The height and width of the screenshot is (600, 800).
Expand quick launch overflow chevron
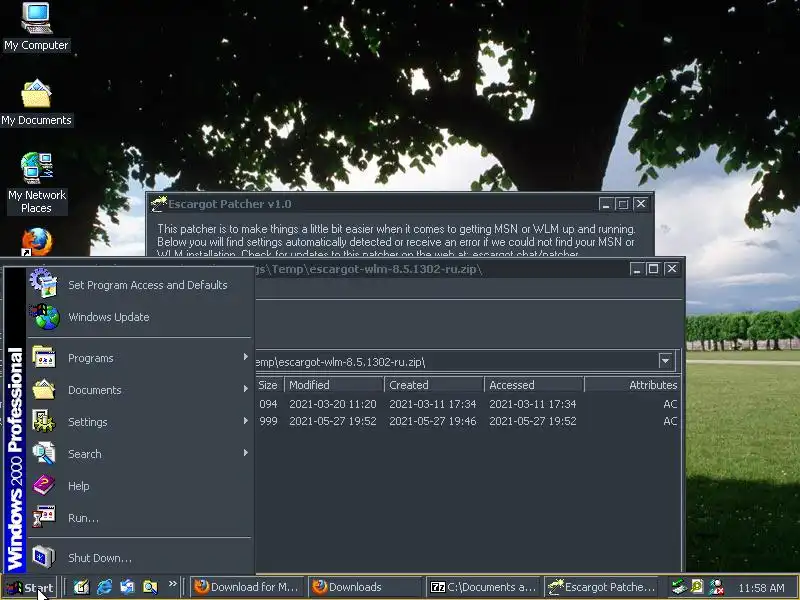click(172, 583)
